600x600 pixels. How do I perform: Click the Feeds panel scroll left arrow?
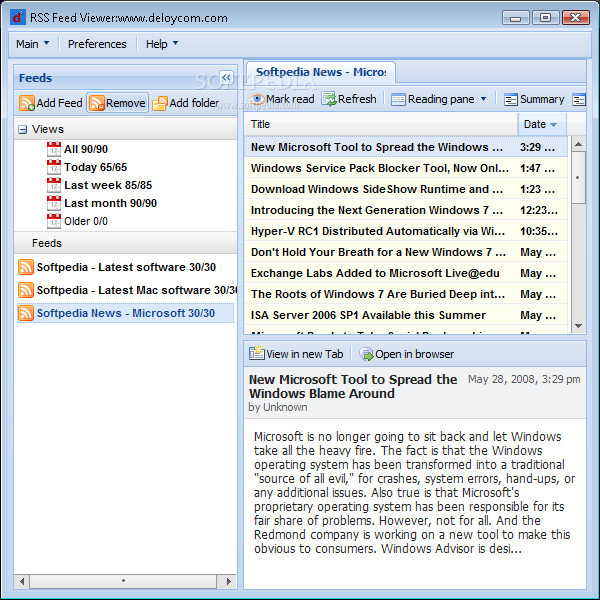(x=22, y=581)
